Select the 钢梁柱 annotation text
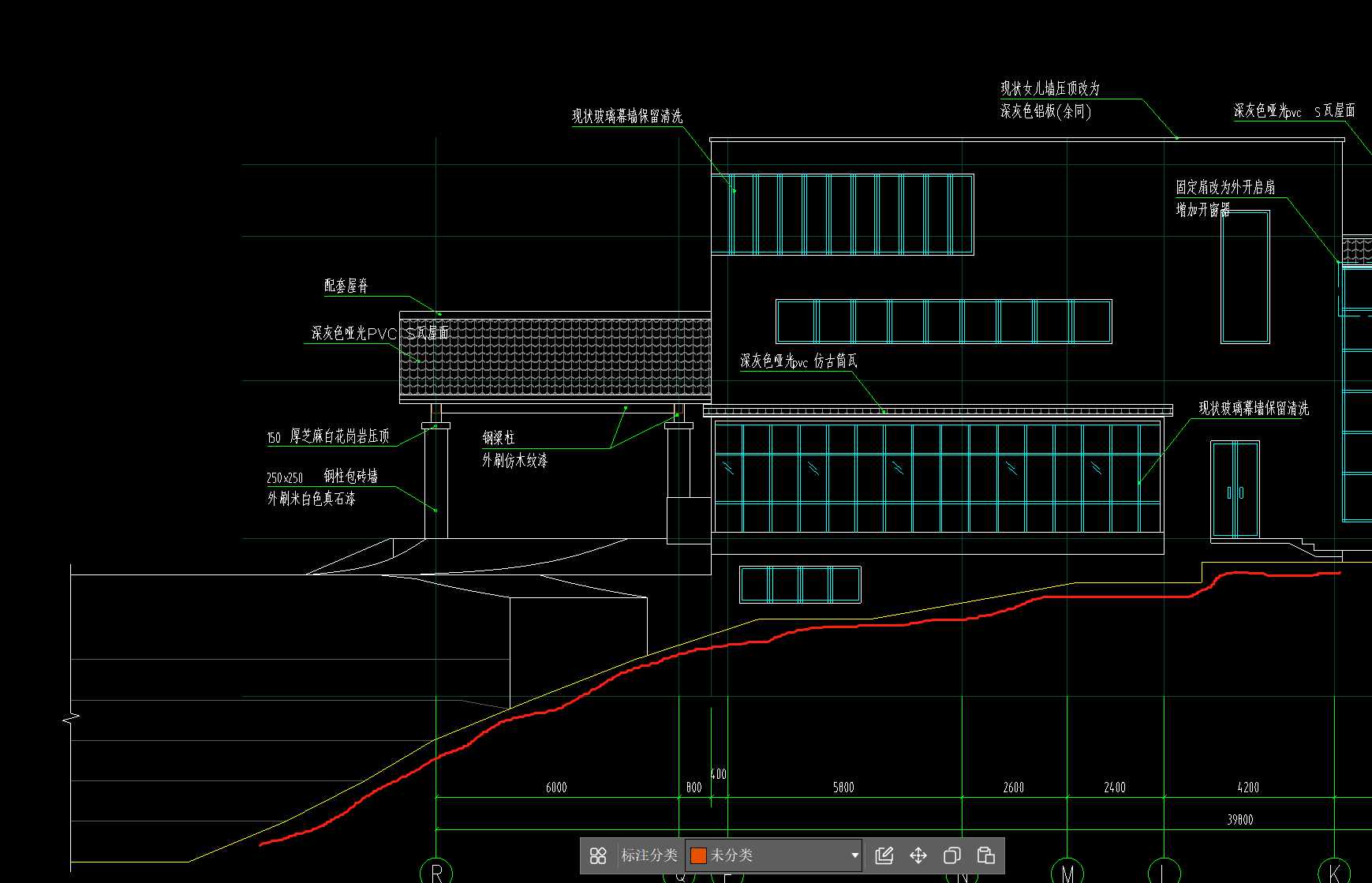The width and height of the screenshot is (1372, 883). [x=499, y=438]
